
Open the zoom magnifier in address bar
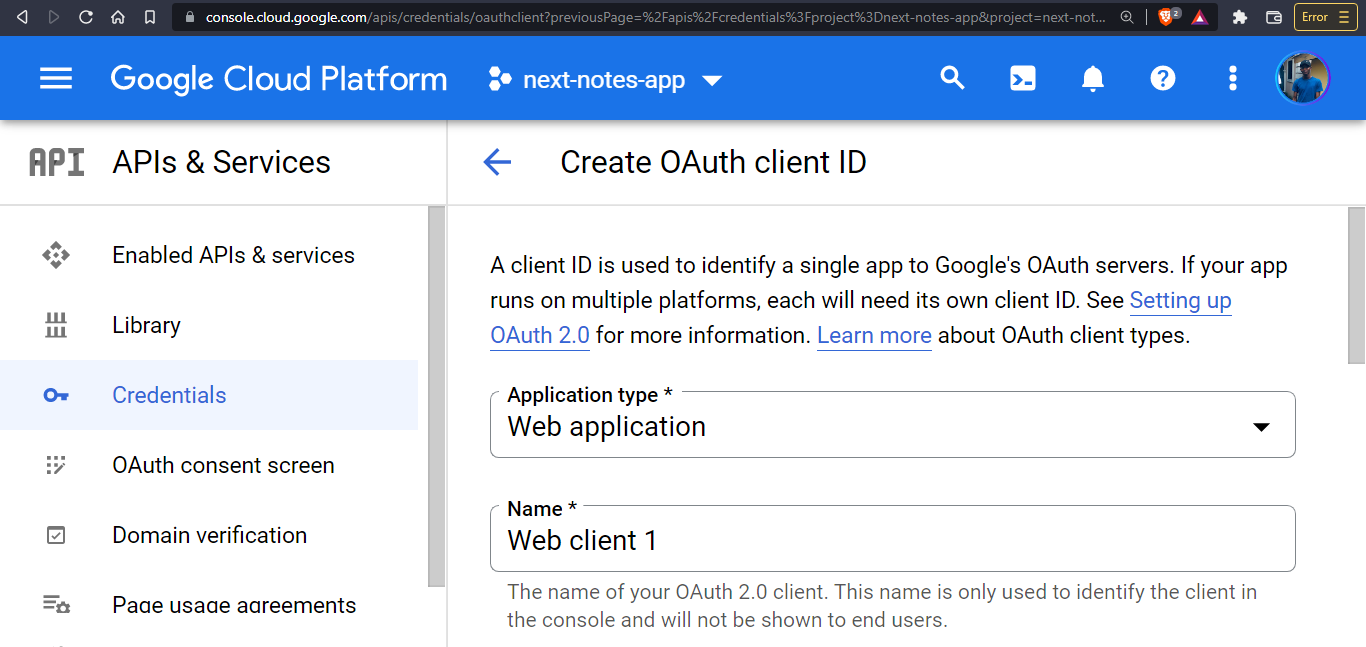tap(1127, 17)
